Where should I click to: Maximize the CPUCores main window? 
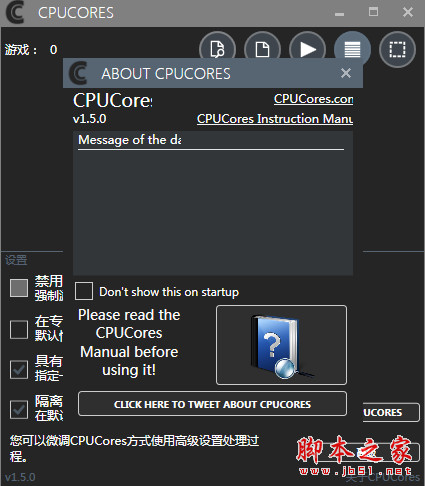coord(373,12)
